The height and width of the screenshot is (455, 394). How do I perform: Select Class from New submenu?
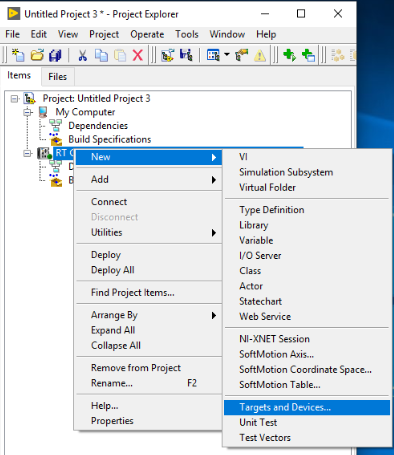click(x=307, y=271)
